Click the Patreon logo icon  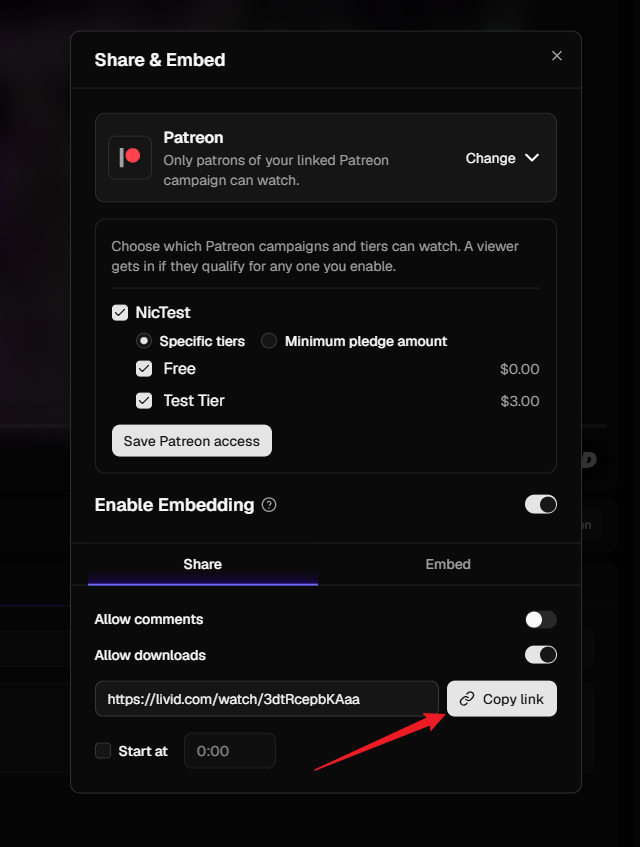click(130, 157)
